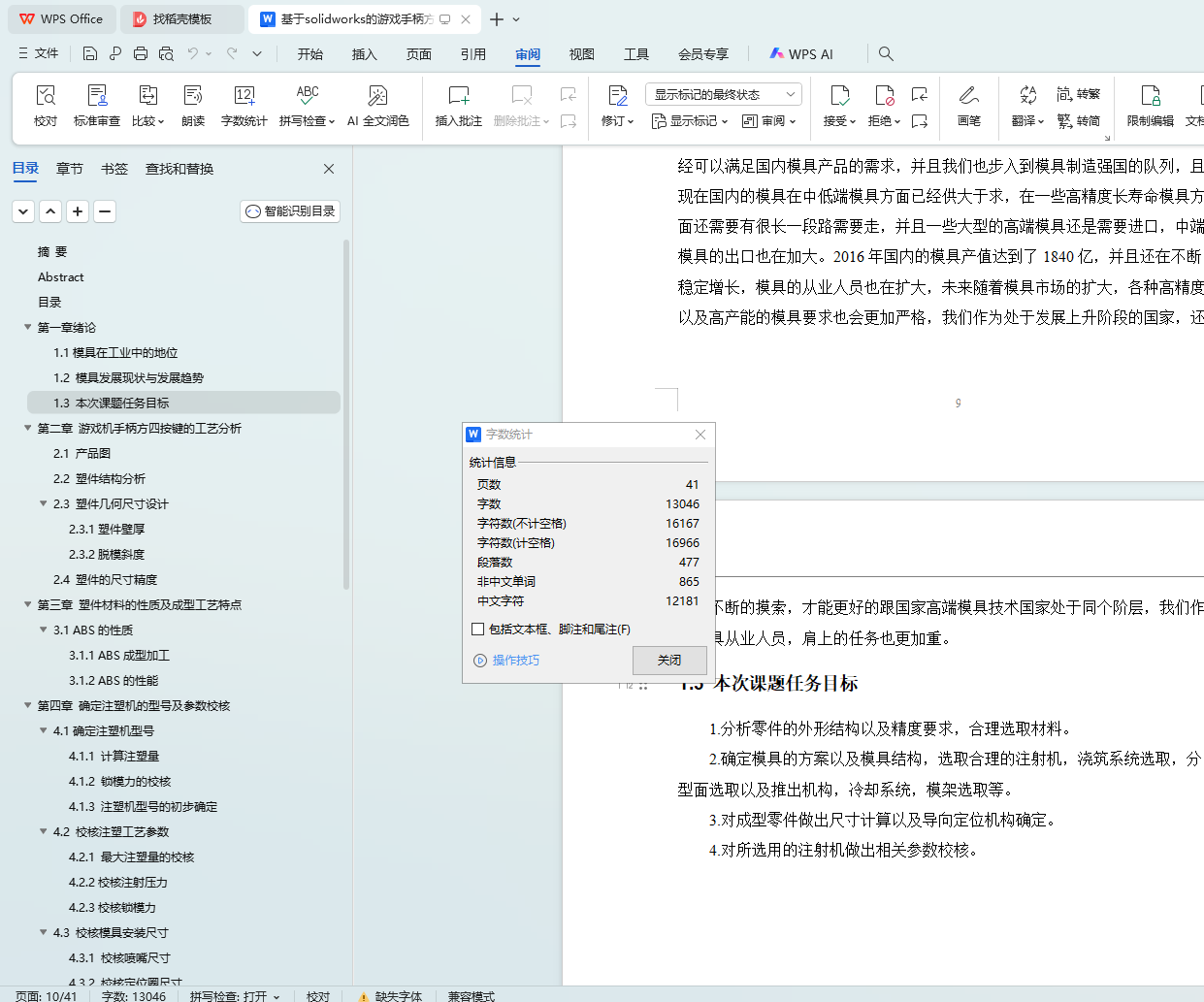Click the undo arrow
Screen dimensions: 1204x1002
pyautogui.click(x=193, y=53)
